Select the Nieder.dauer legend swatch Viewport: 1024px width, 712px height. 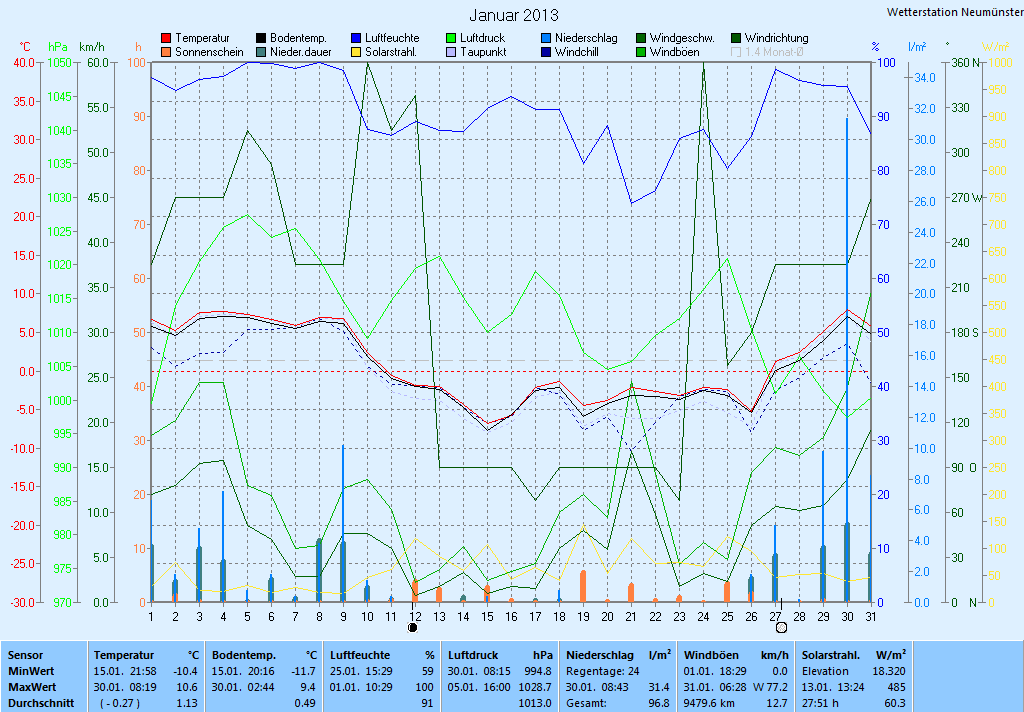click(261, 52)
